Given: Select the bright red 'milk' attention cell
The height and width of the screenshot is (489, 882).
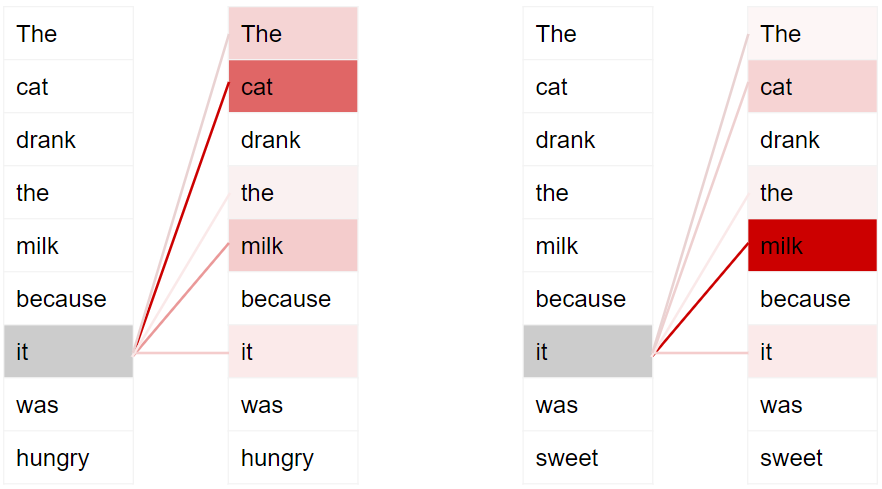Looking at the screenshot, I should (x=811, y=246).
